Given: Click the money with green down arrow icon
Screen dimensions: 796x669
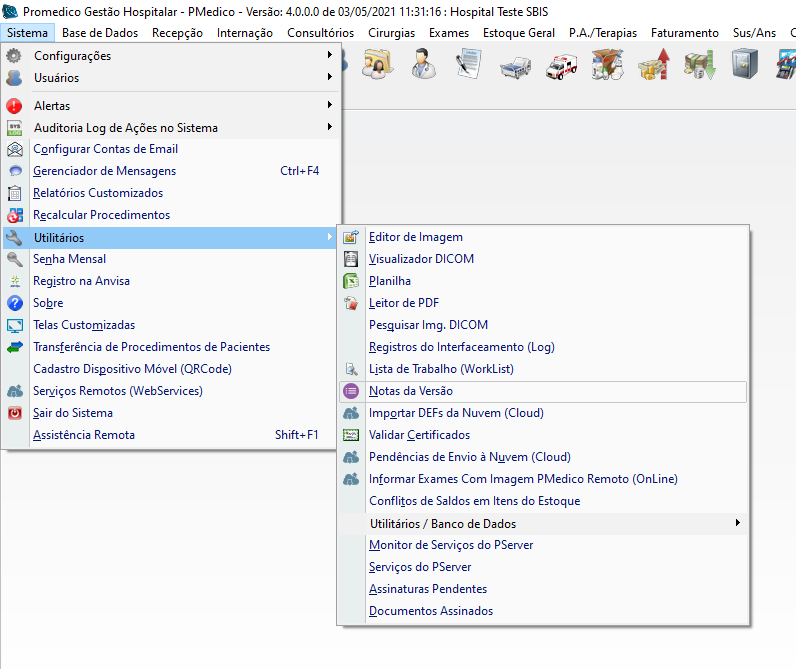Looking at the screenshot, I should 698,65.
